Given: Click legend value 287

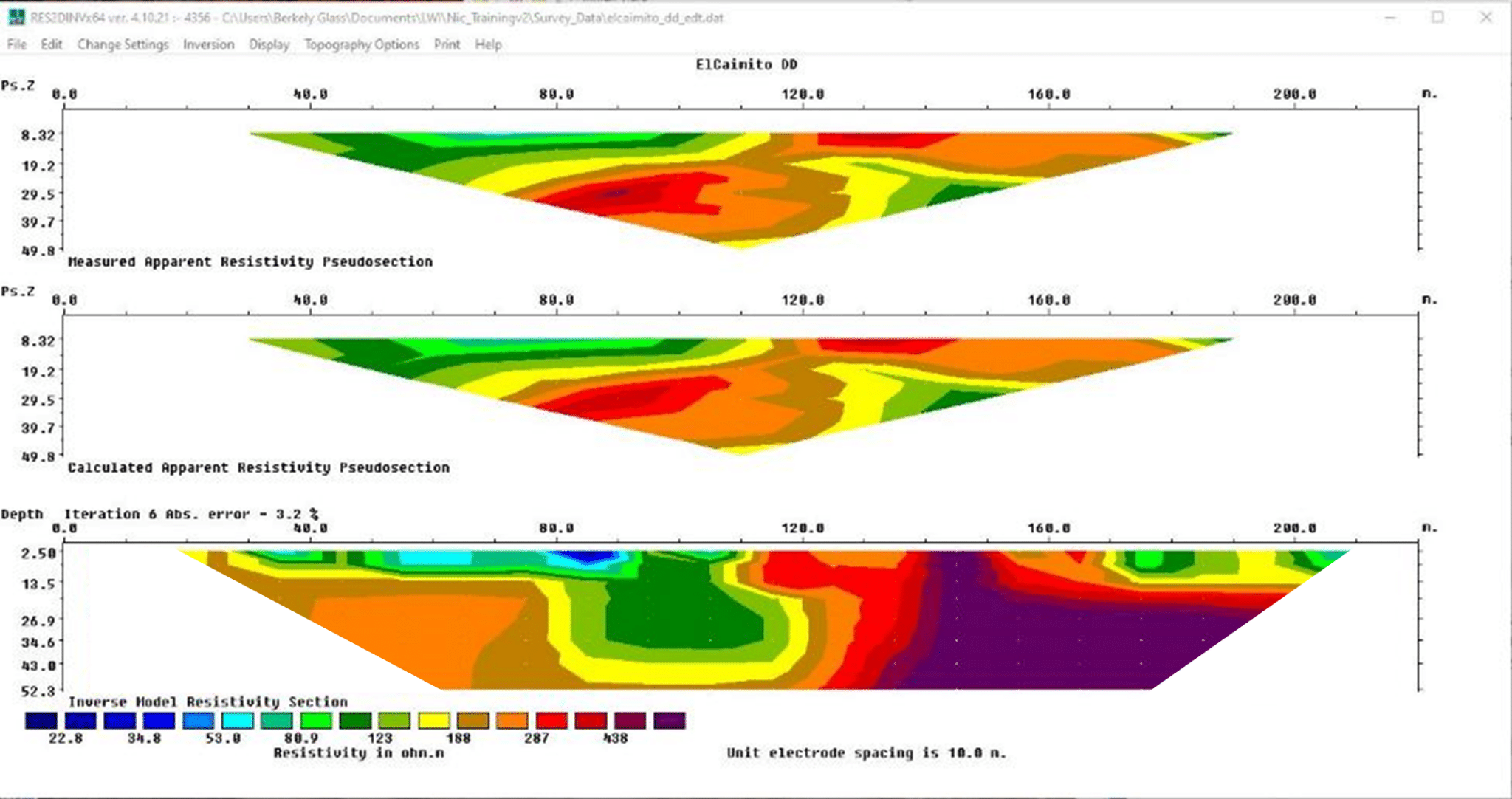Looking at the screenshot, I should click(537, 738).
